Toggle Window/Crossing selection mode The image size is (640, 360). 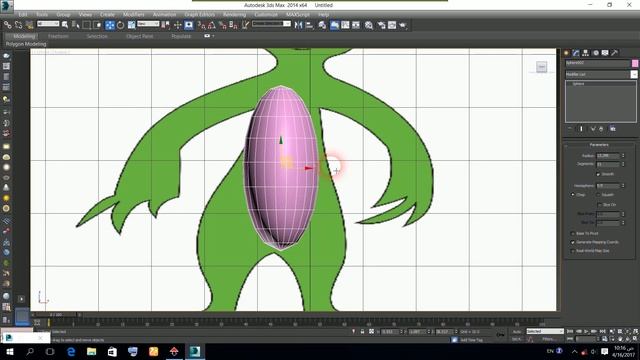pyautogui.click(x=97, y=25)
